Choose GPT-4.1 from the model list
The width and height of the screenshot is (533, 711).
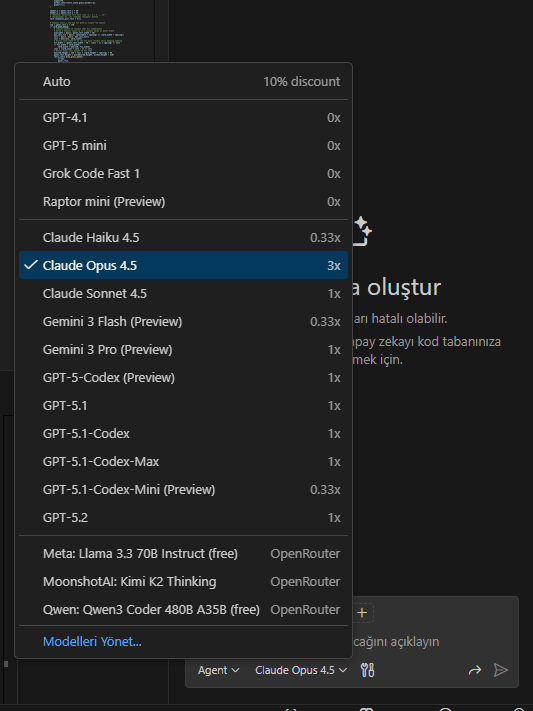(183, 117)
